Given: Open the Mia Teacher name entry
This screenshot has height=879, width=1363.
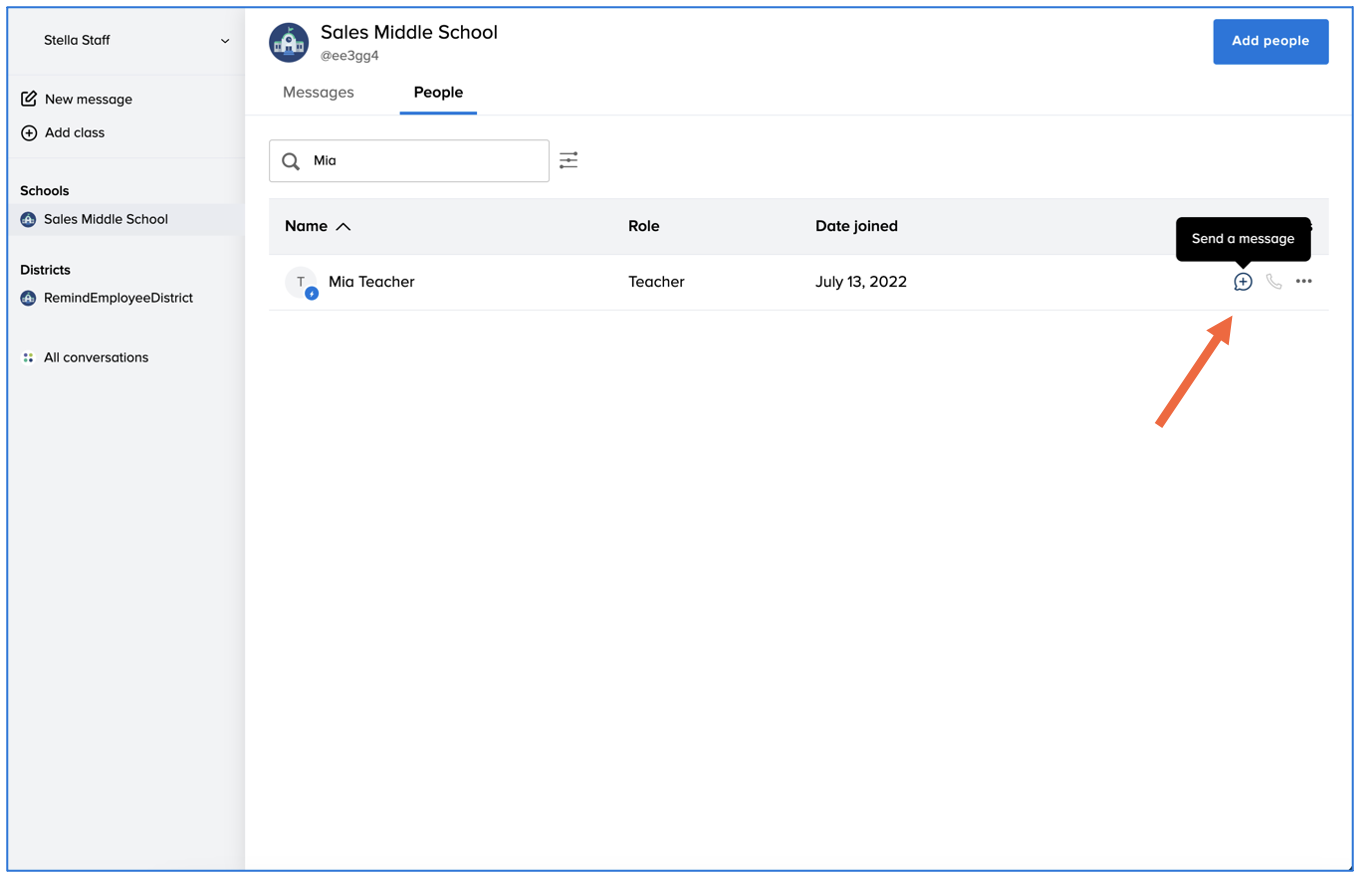Looking at the screenshot, I should 371,282.
